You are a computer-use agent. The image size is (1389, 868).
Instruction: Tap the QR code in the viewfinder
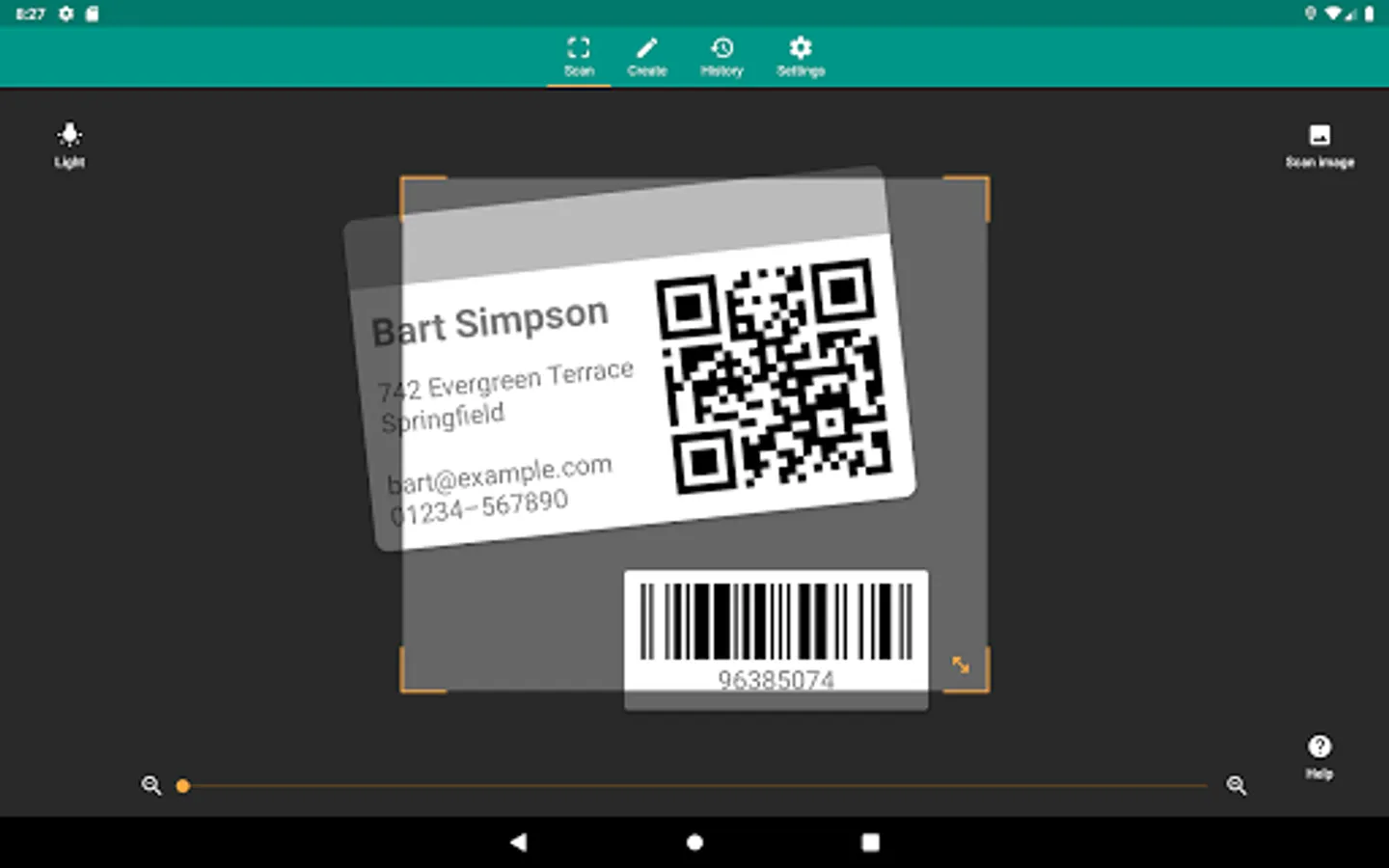point(774,376)
